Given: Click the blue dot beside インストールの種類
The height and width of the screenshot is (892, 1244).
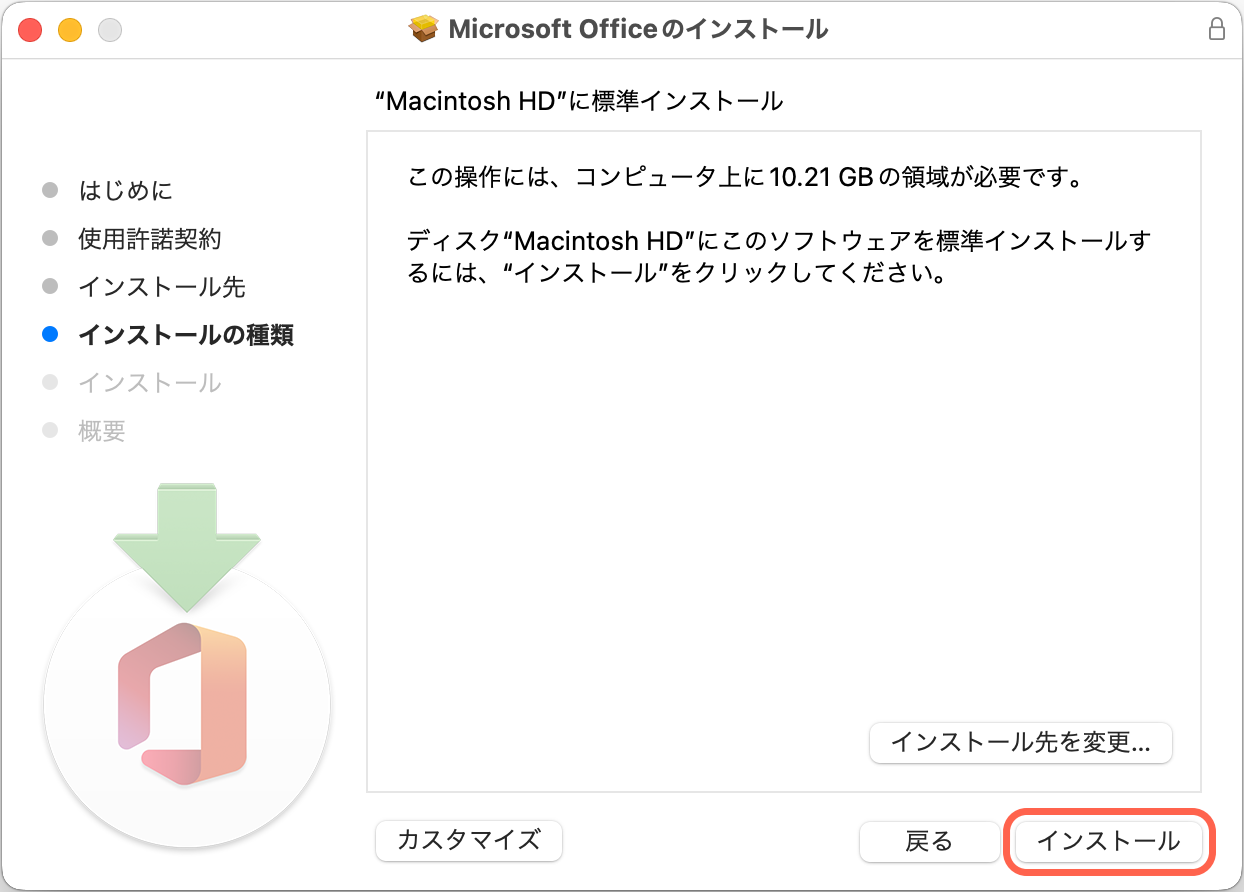Looking at the screenshot, I should (x=50, y=334).
